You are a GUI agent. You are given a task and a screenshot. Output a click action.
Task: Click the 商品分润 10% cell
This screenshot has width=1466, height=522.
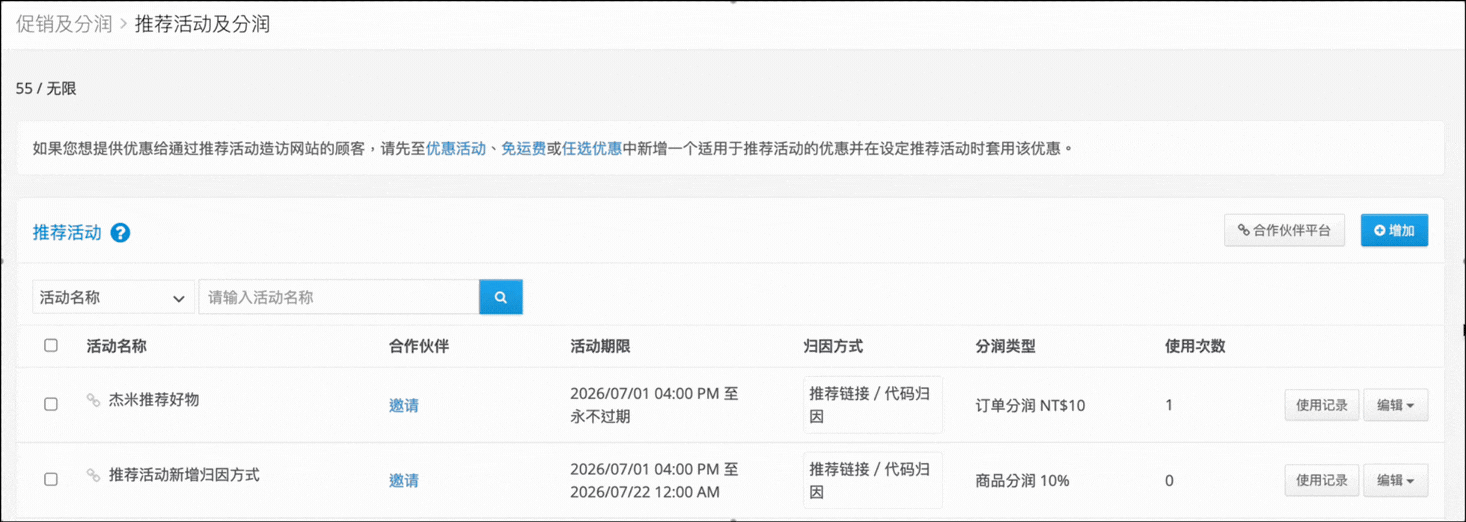click(1022, 480)
